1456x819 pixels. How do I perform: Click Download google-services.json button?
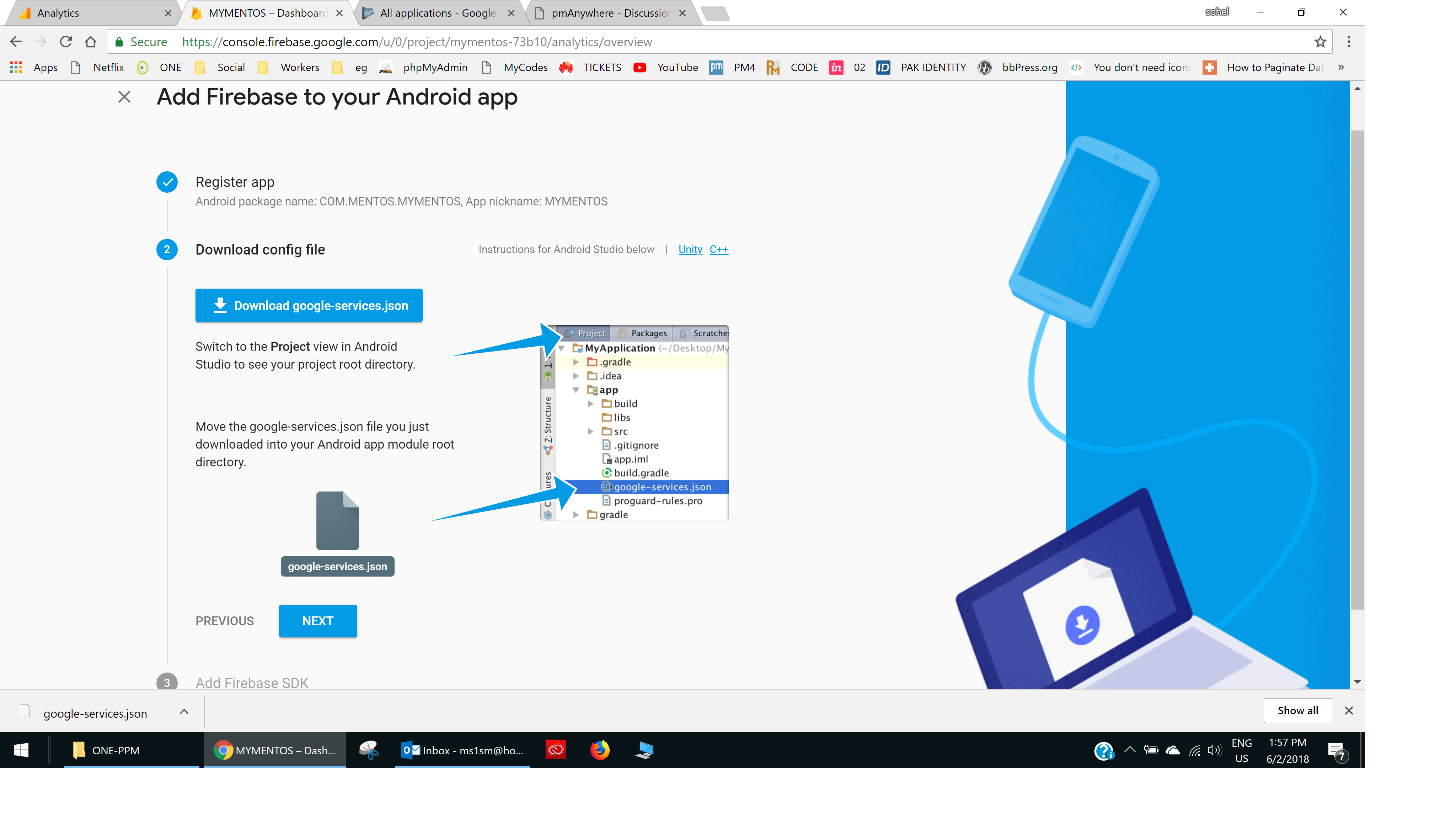pyautogui.click(x=309, y=305)
